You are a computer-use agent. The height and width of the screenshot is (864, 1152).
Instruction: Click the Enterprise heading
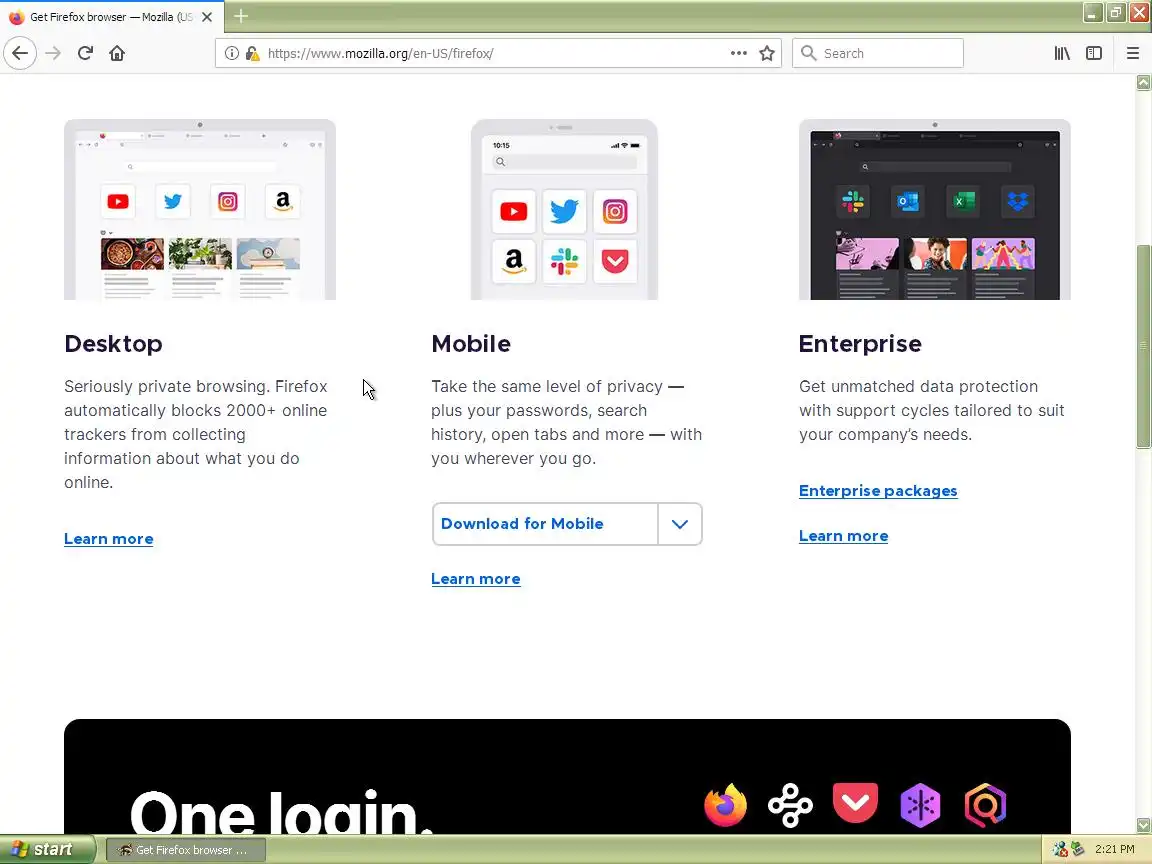(x=860, y=344)
